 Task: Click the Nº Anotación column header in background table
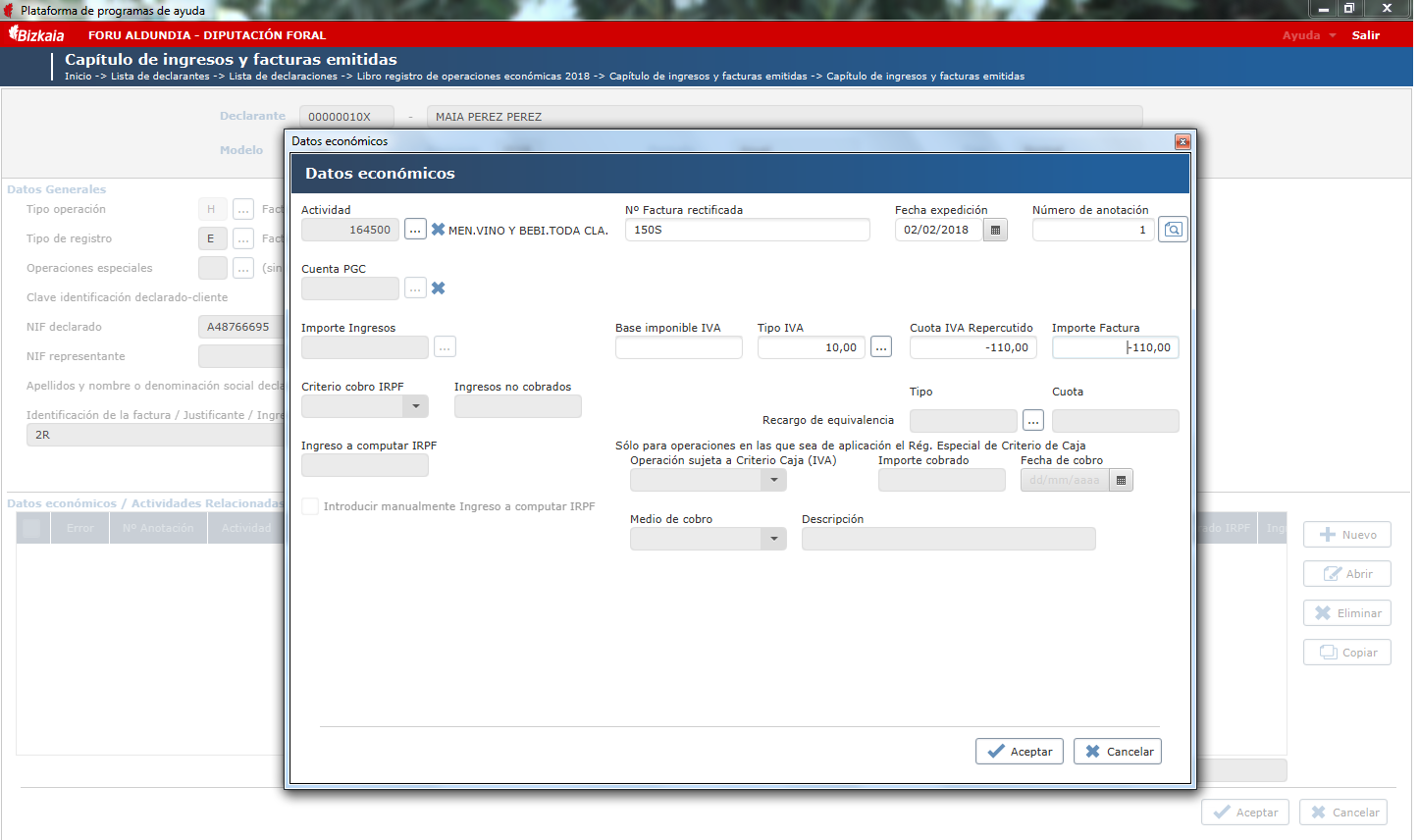tap(158, 528)
